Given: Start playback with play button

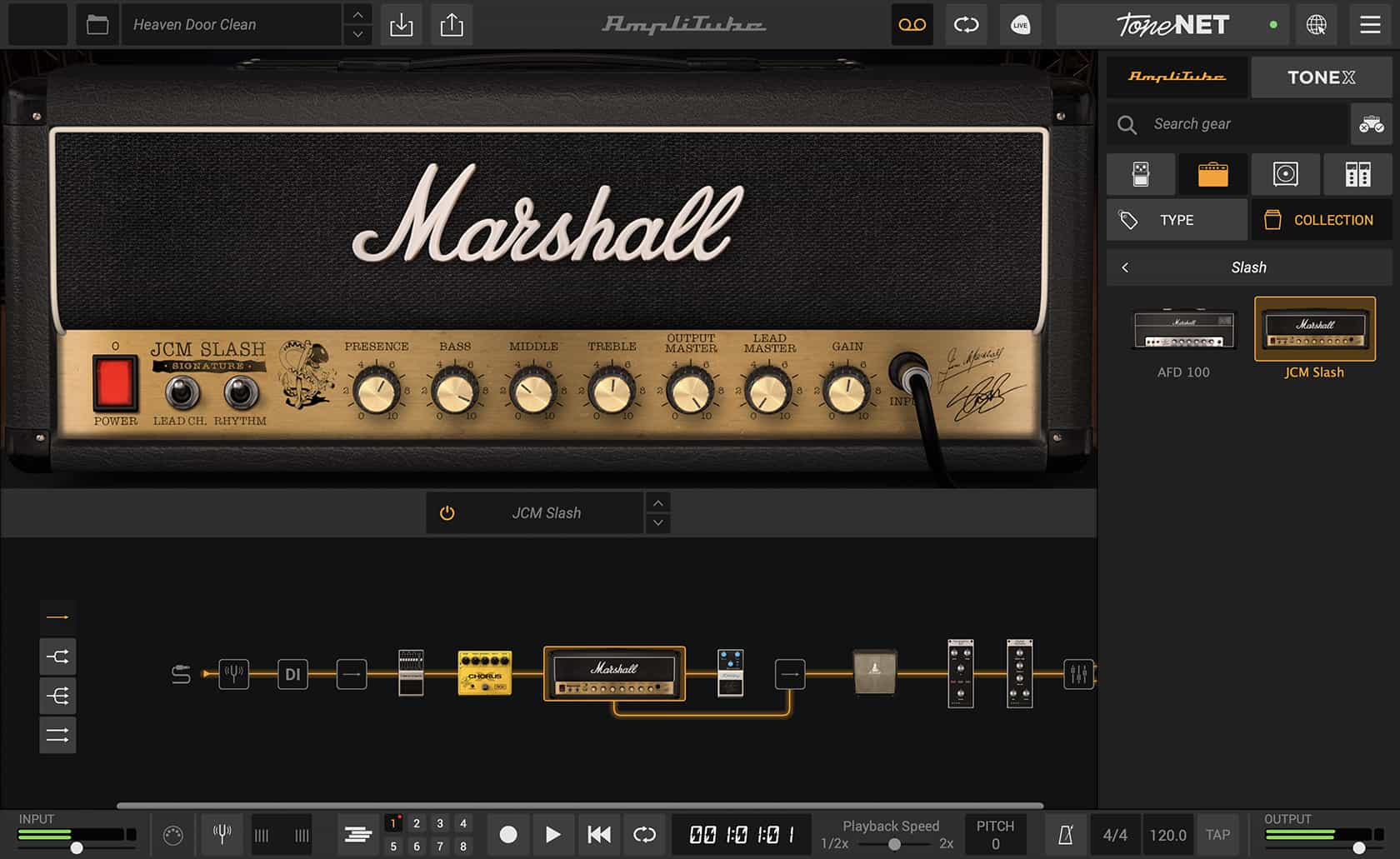Looking at the screenshot, I should pos(552,835).
